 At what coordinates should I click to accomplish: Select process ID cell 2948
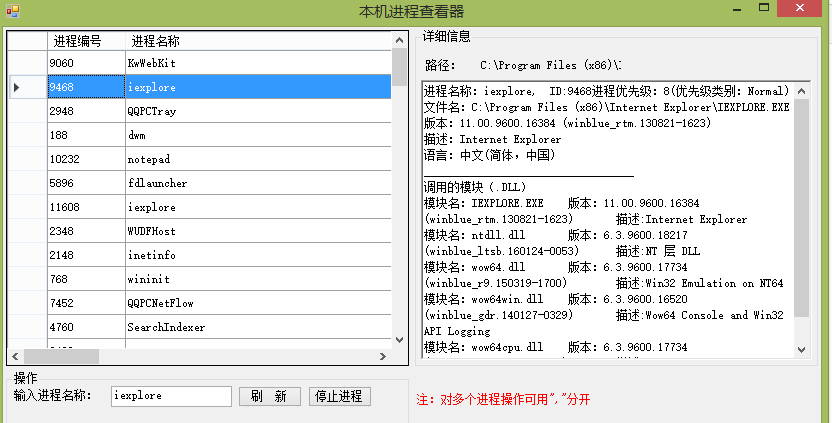tap(86, 111)
